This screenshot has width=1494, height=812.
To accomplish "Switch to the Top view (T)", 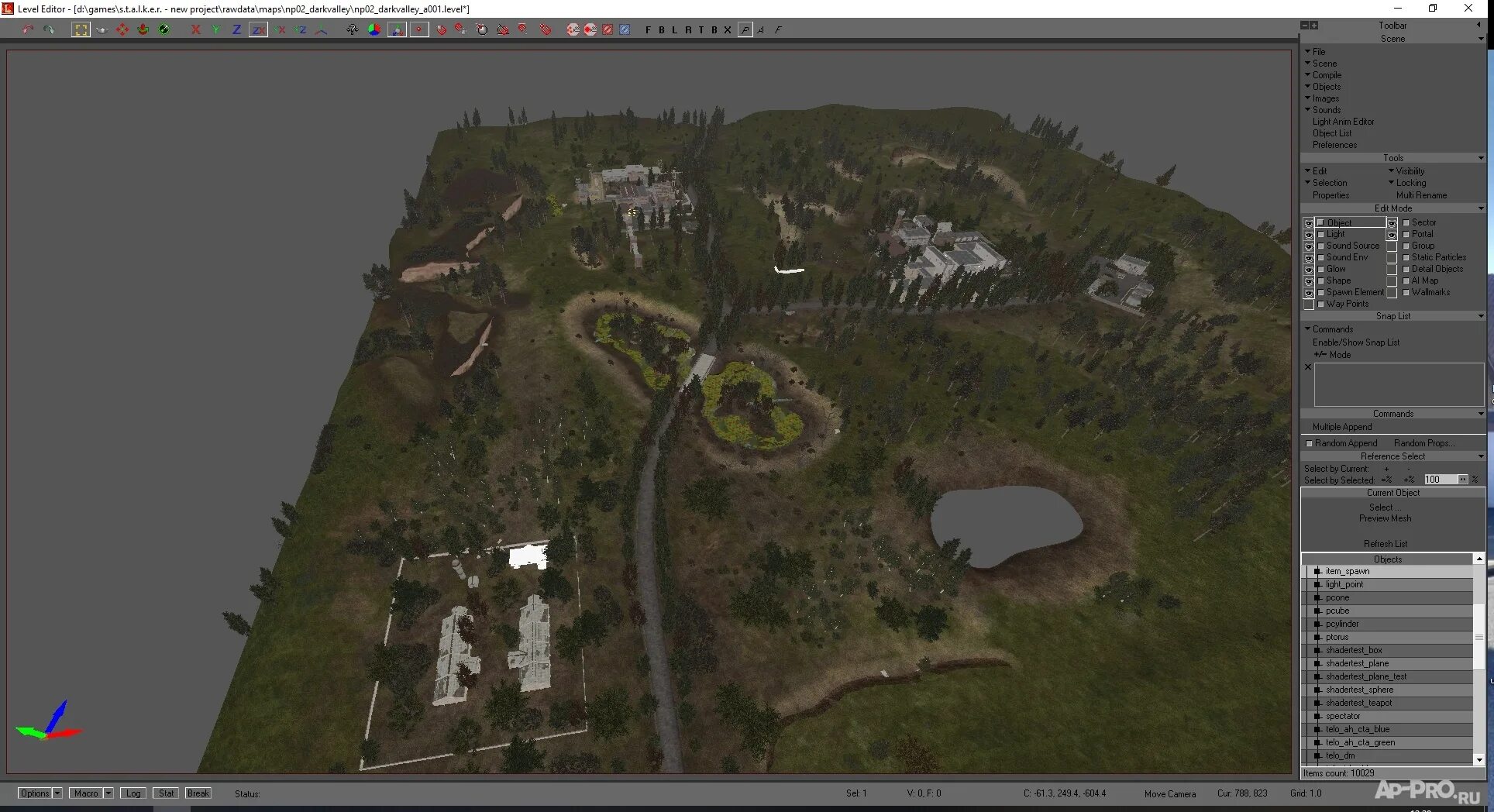I will point(701,29).
